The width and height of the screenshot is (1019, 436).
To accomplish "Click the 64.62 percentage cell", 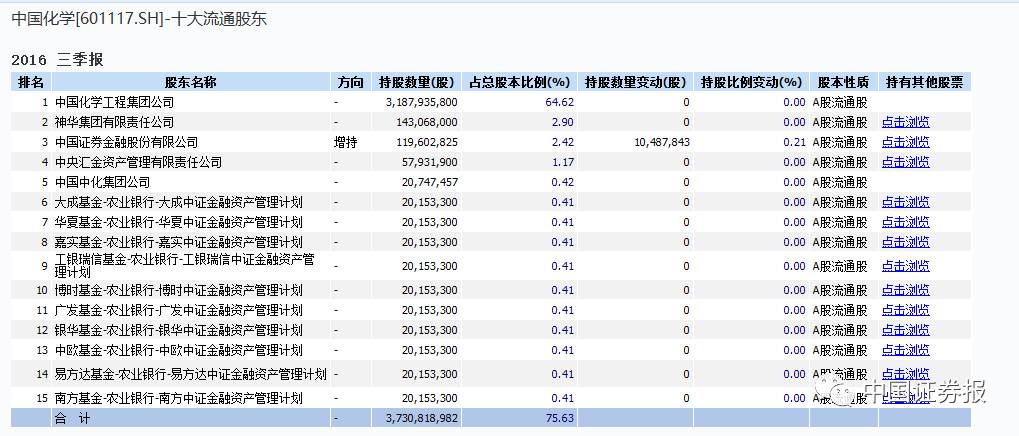I will 560,102.
